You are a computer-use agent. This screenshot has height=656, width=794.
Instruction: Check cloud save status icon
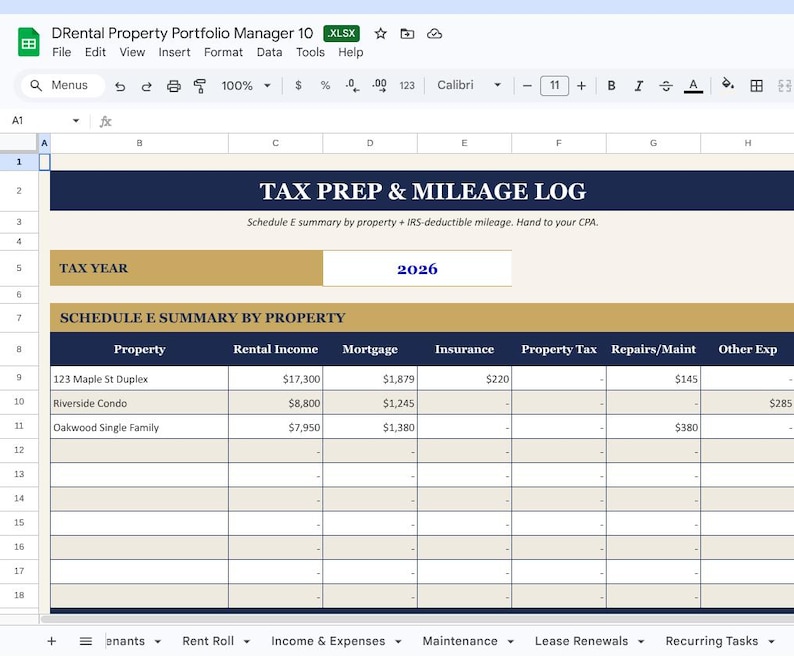click(434, 34)
